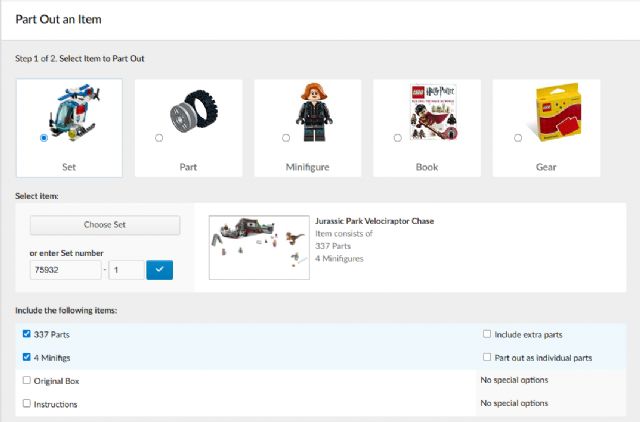
Task: Select the Book radio button
Action: coord(398,138)
